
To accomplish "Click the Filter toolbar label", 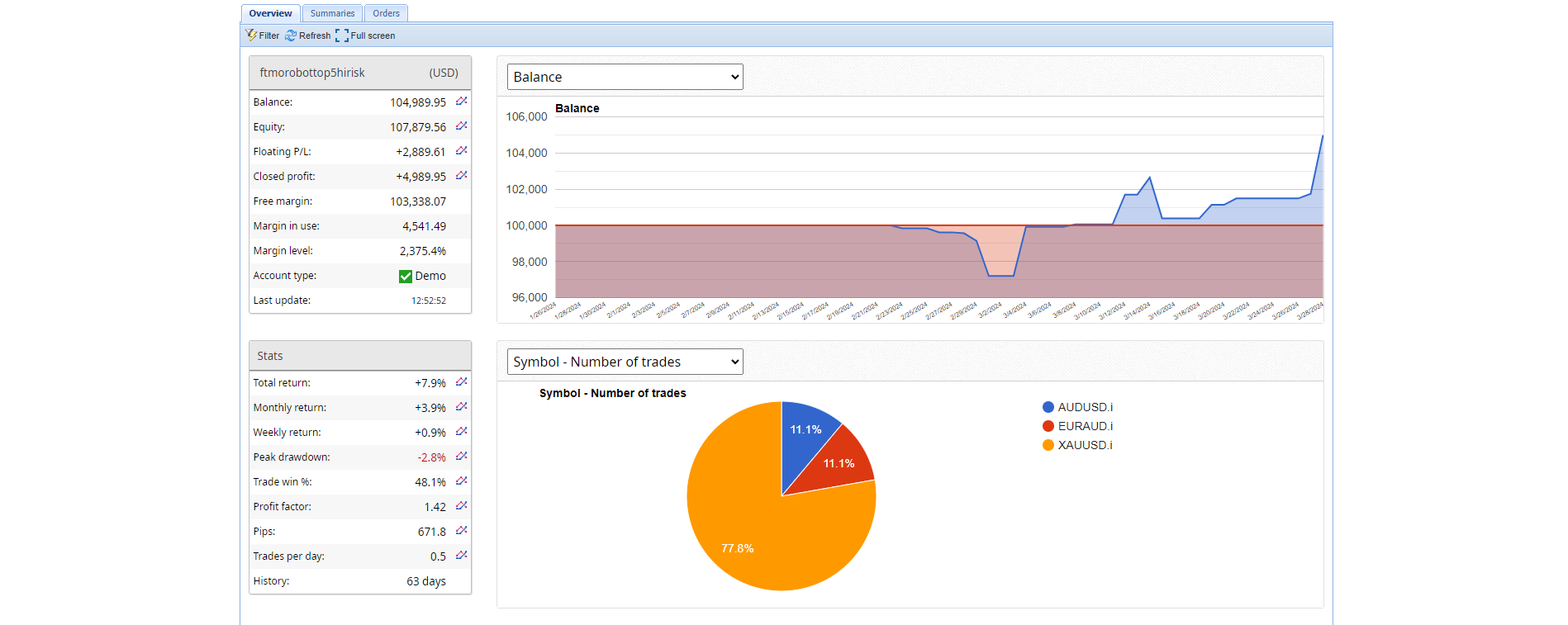I will pos(269,36).
